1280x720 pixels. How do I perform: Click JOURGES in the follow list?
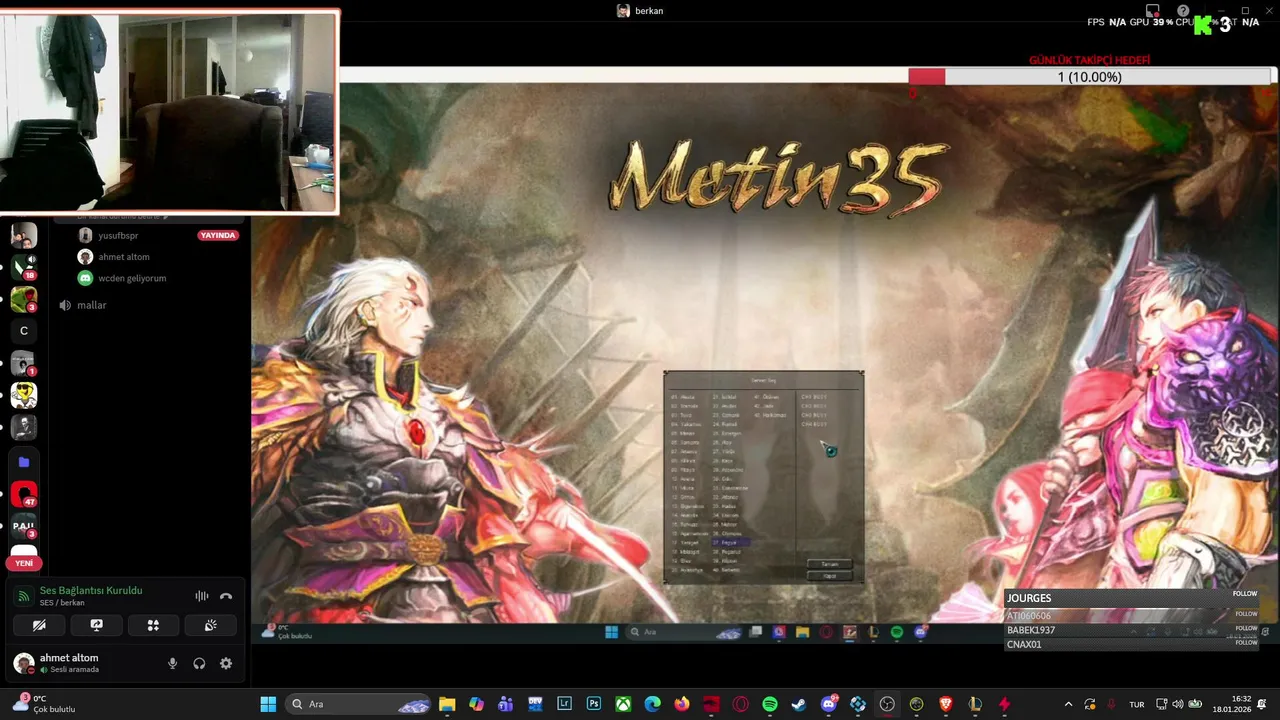tap(1029, 598)
